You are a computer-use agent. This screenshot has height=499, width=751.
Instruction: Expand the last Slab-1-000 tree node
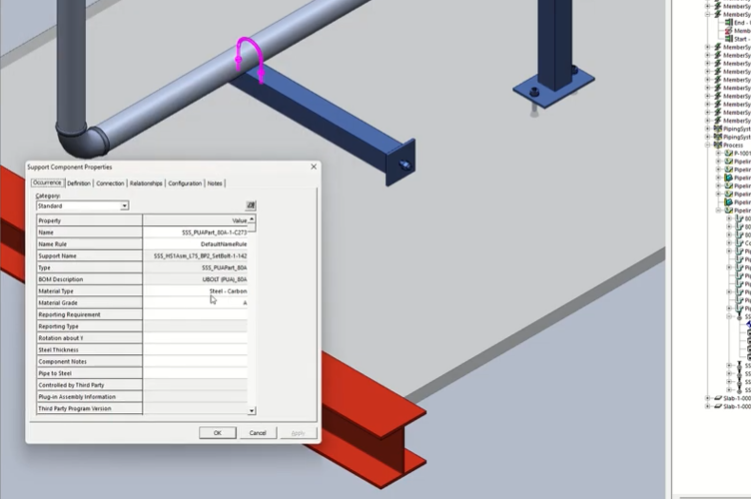[x=708, y=407]
